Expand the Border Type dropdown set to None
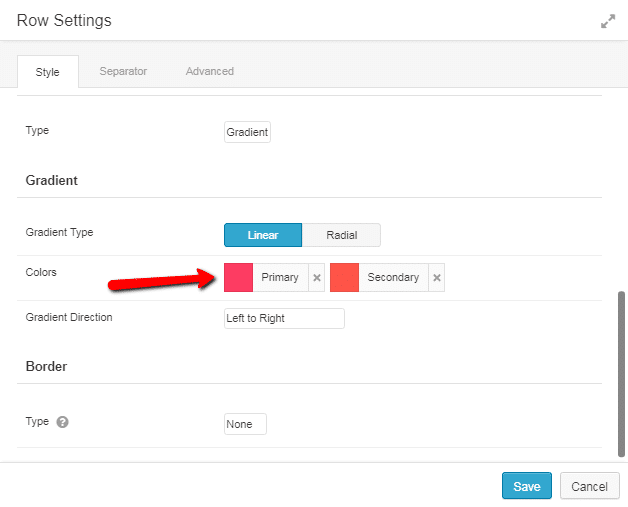Image resolution: width=628 pixels, height=507 pixels. click(245, 424)
